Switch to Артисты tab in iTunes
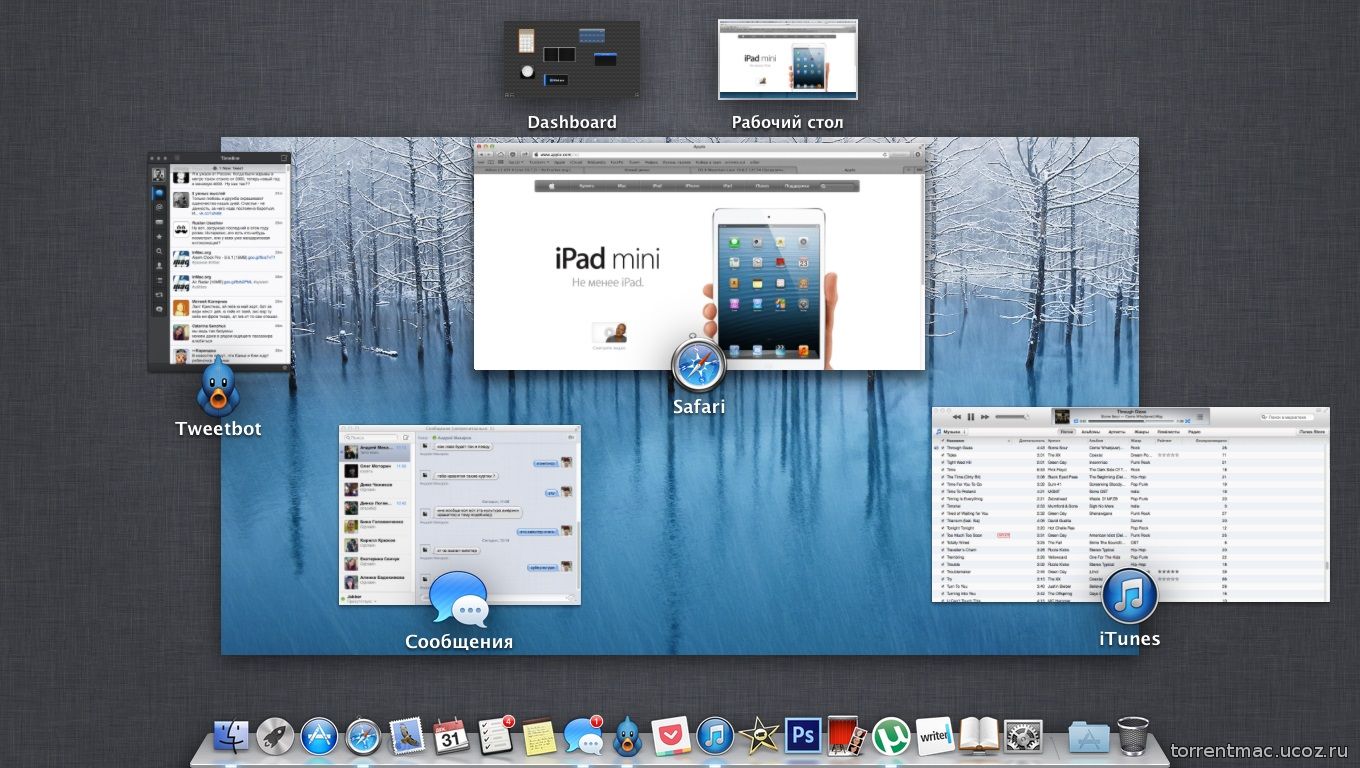Image resolution: width=1360 pixels, height=768 pixels. coord(1117,432)
